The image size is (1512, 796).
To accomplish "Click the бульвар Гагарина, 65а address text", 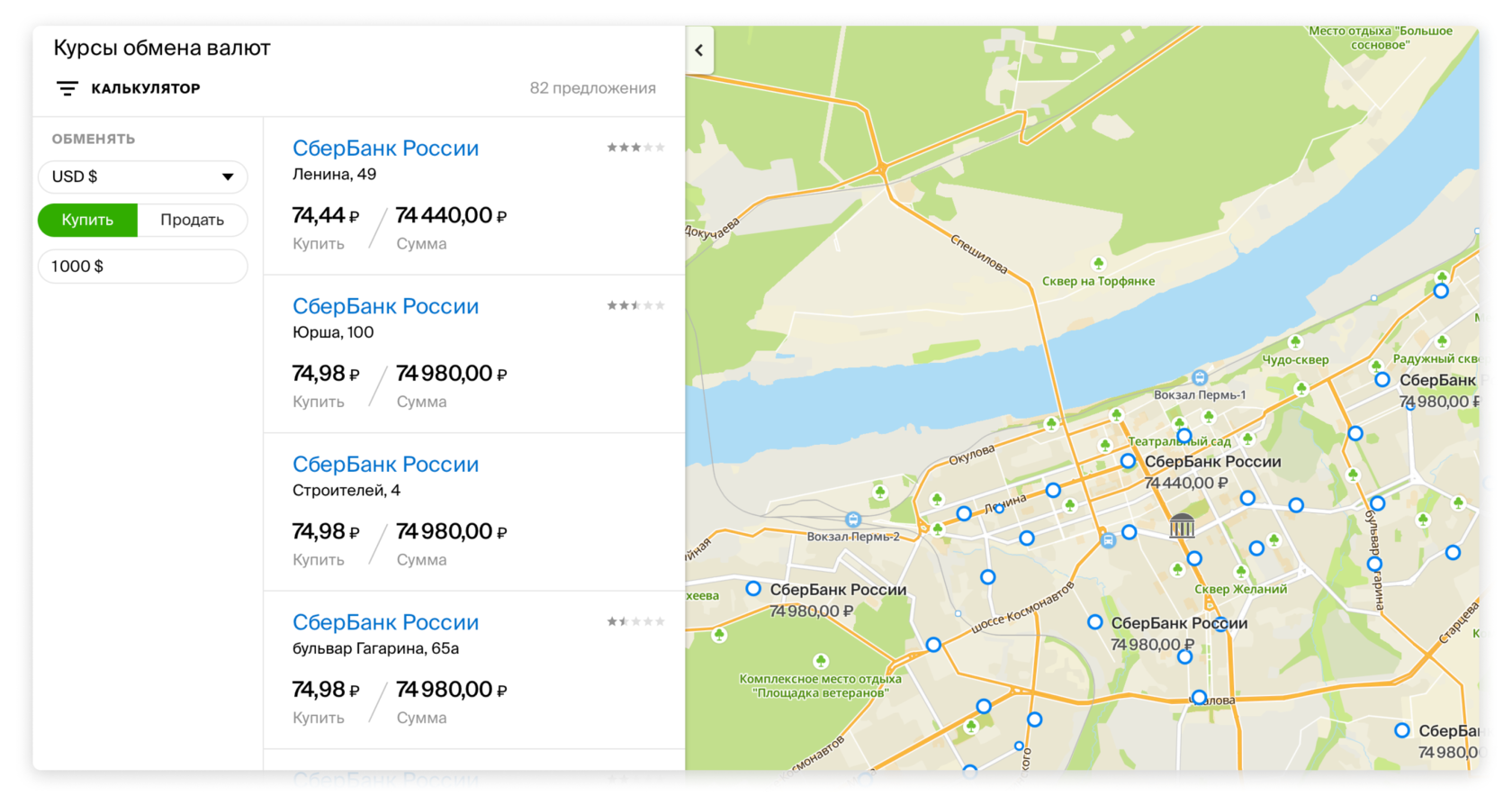I will click(375, 648).
